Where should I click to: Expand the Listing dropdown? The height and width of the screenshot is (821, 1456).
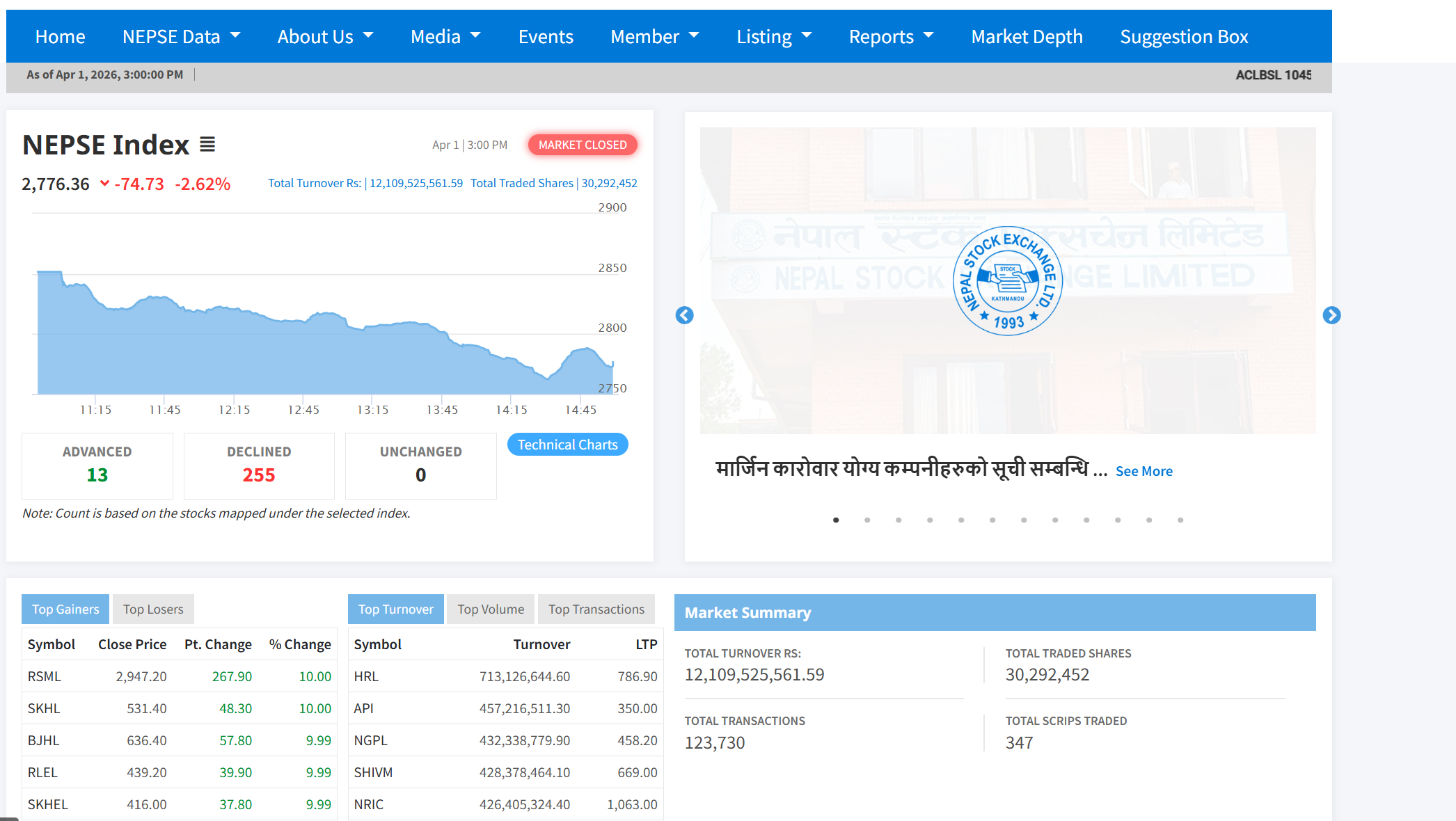click(774, 36)
